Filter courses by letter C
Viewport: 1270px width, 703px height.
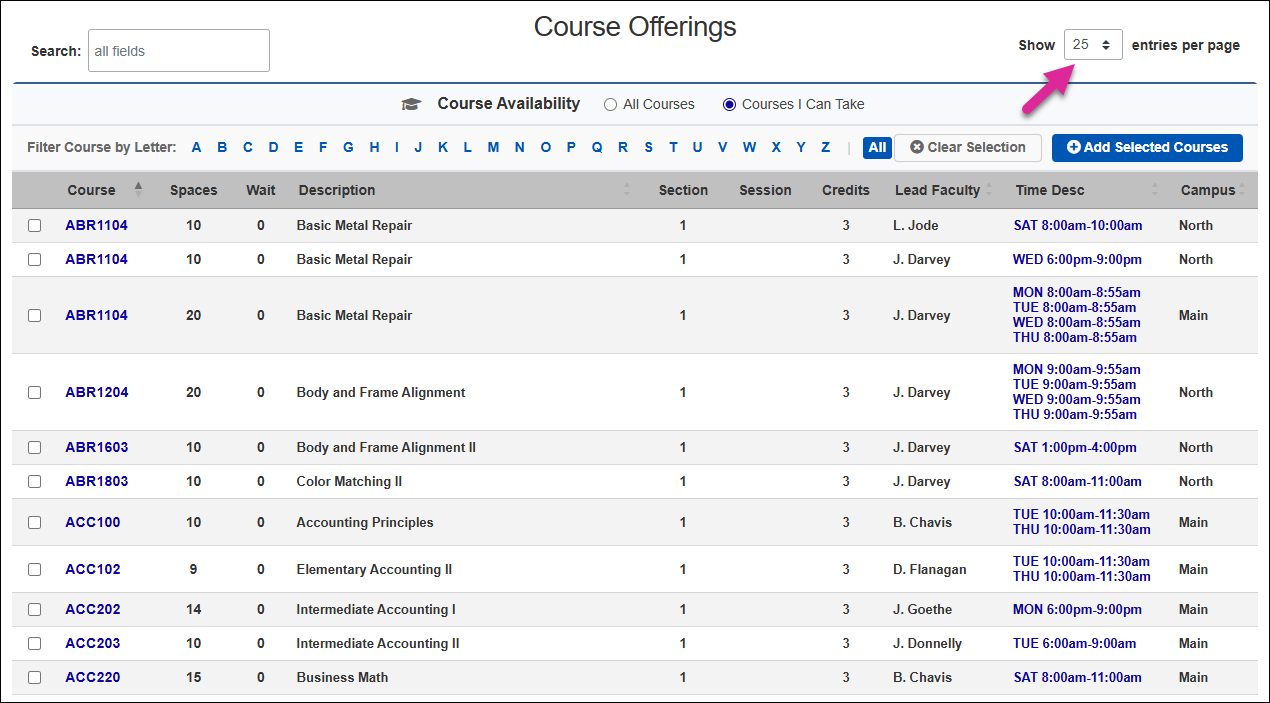[x=248, y=147]
